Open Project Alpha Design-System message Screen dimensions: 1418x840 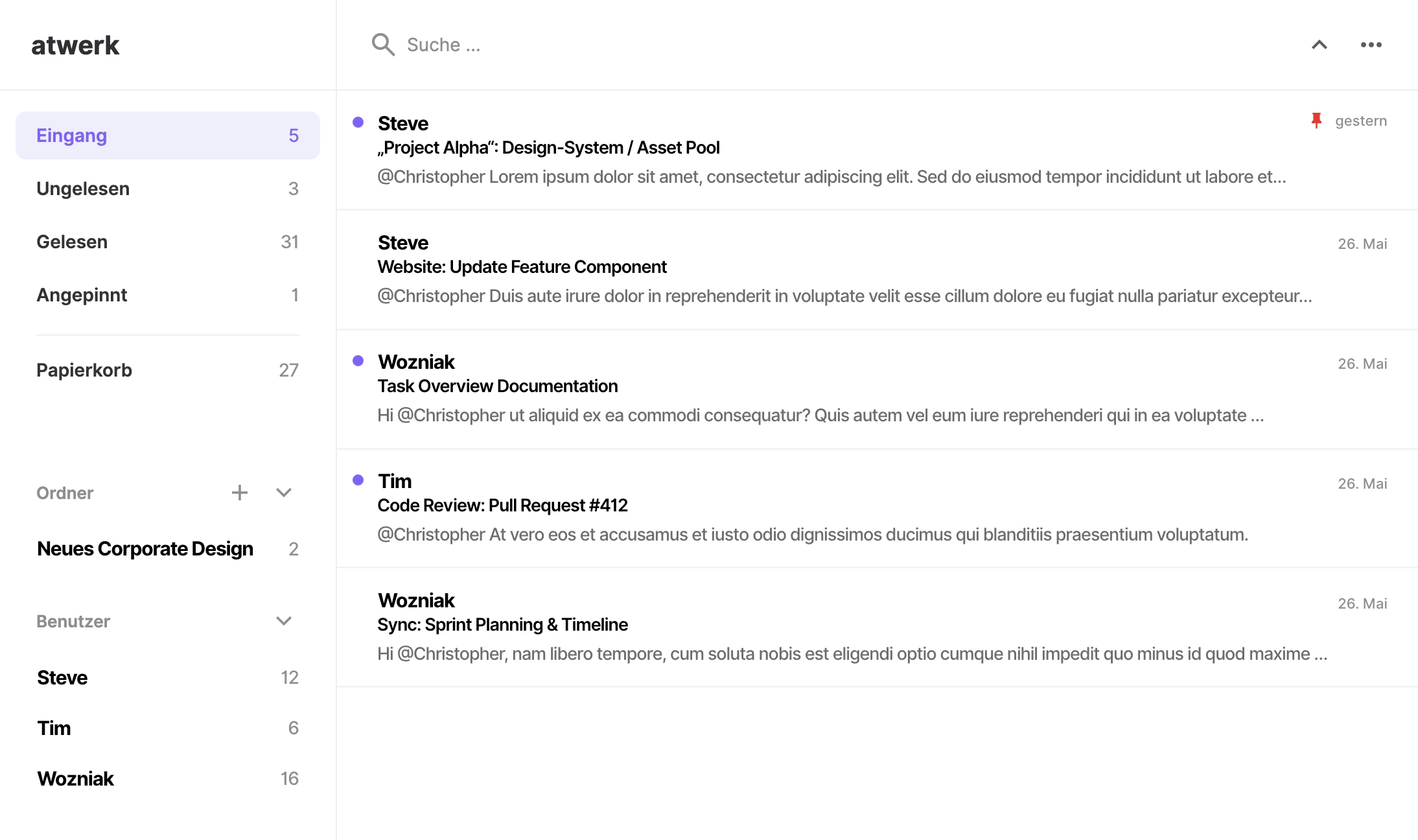878,150
